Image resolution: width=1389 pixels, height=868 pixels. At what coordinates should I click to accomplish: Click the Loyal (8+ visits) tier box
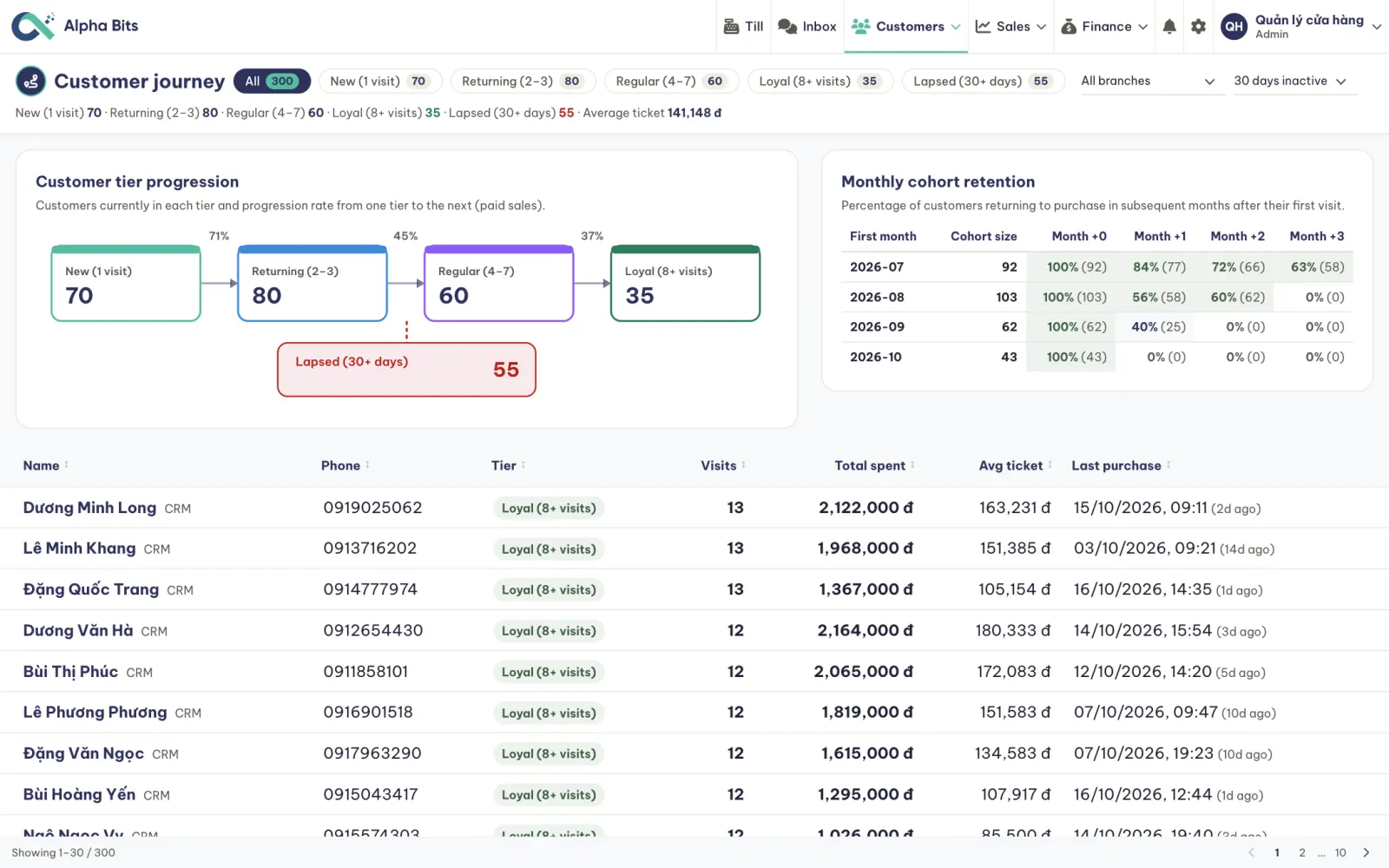[x=686, y=283]
